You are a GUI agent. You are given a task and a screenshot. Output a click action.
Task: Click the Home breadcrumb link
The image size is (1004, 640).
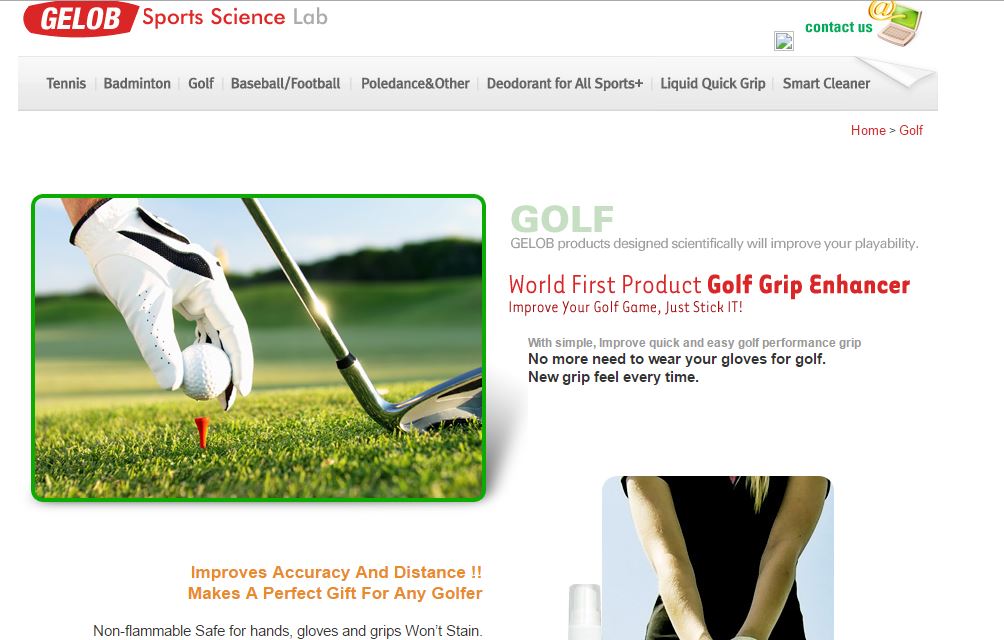[x=868, y=131]
